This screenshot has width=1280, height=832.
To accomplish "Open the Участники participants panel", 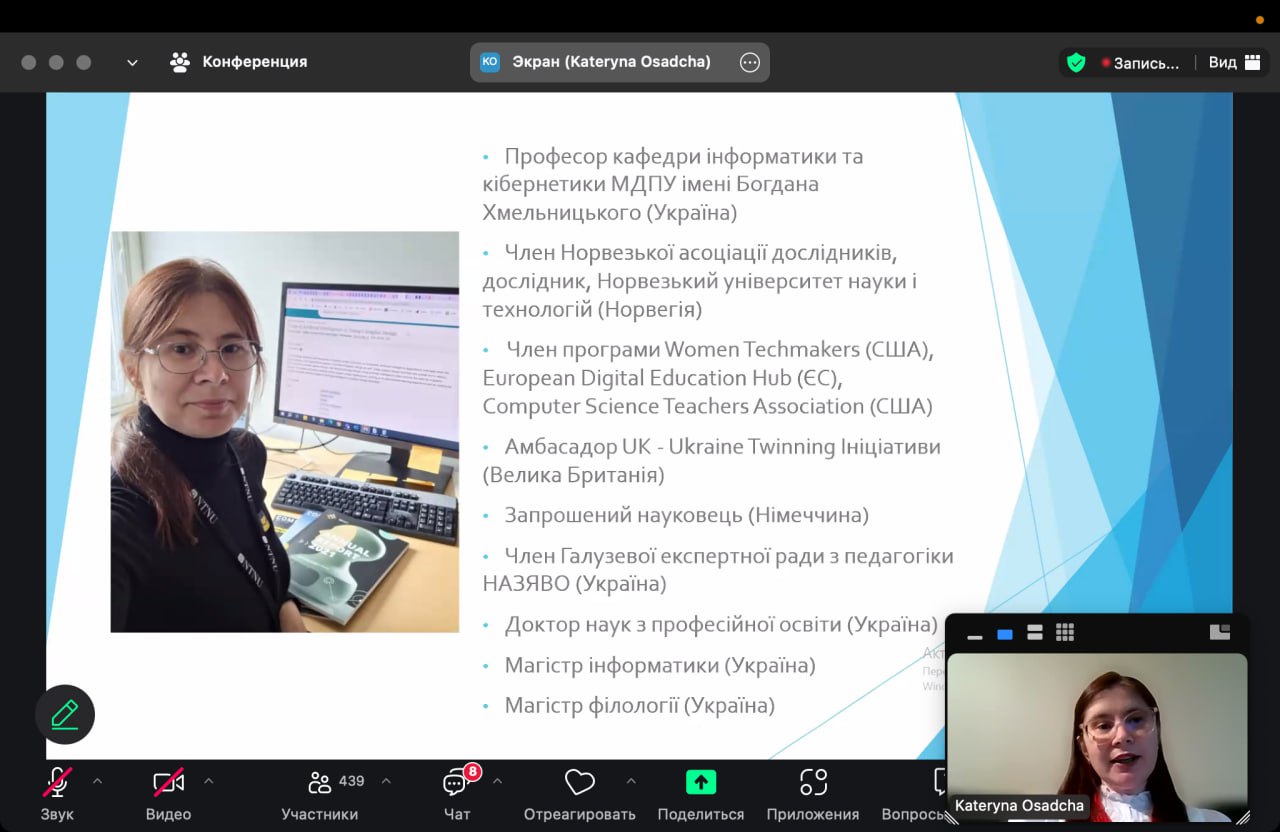I will pos(320,782).
